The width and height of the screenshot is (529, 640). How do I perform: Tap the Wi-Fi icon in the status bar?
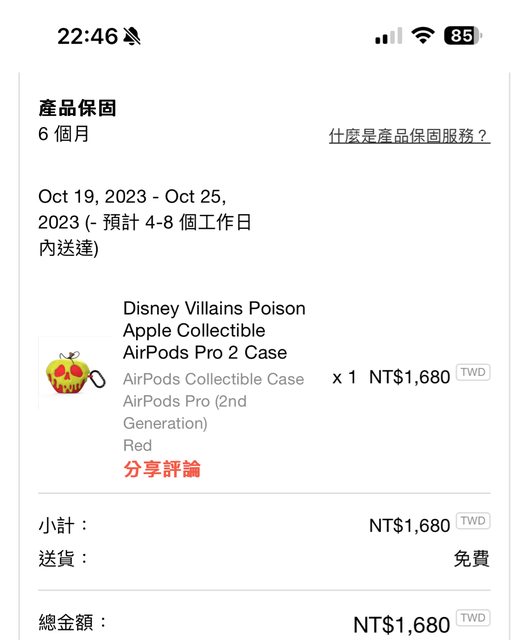click(423, 36)
